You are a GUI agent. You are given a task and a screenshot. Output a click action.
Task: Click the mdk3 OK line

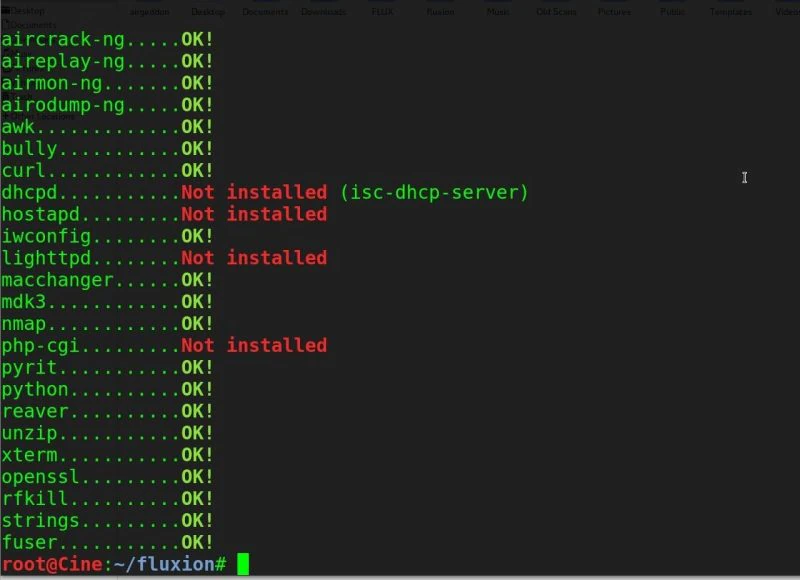(107, 302)
